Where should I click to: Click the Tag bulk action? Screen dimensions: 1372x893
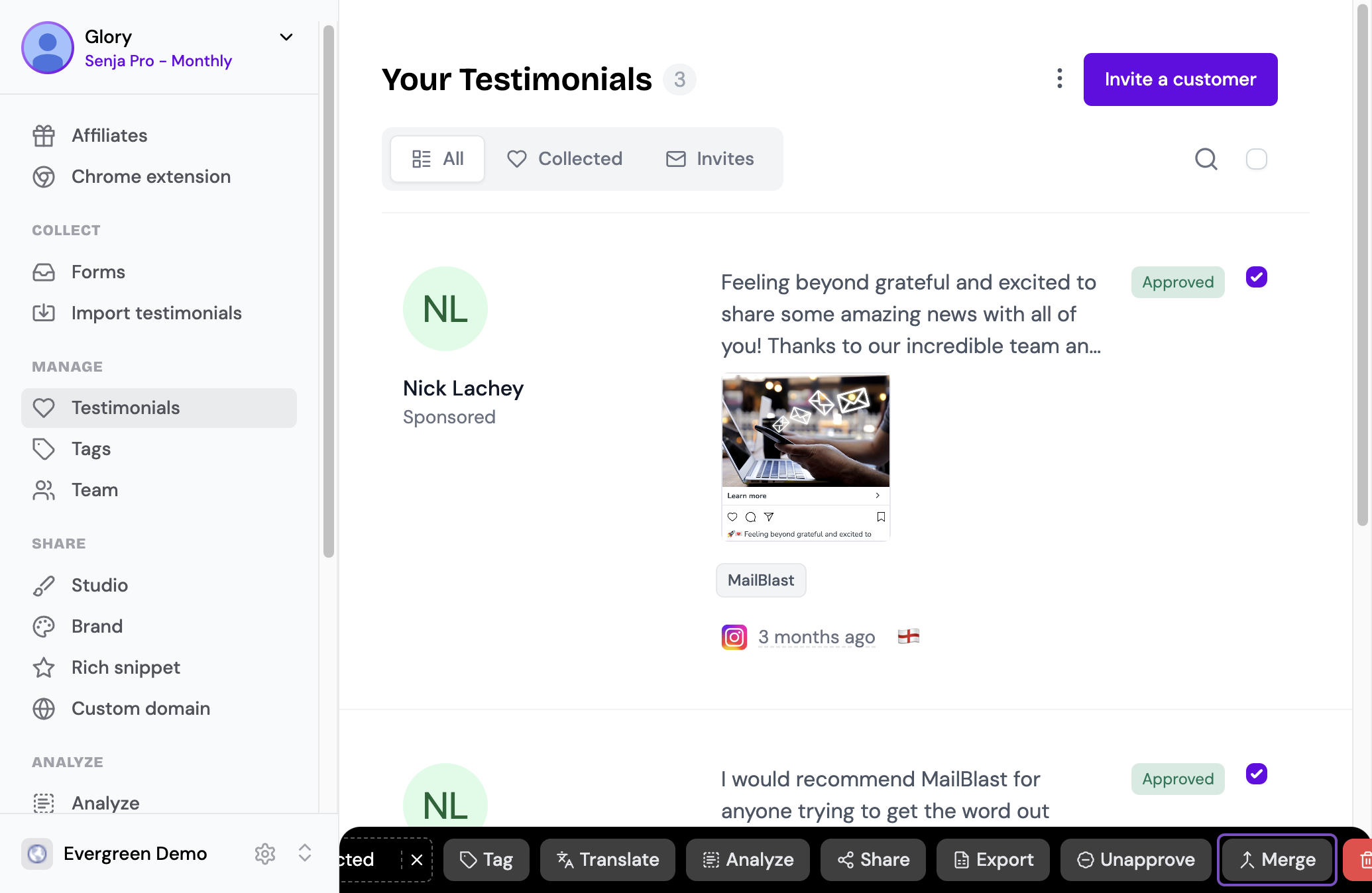tap(486, 860)
